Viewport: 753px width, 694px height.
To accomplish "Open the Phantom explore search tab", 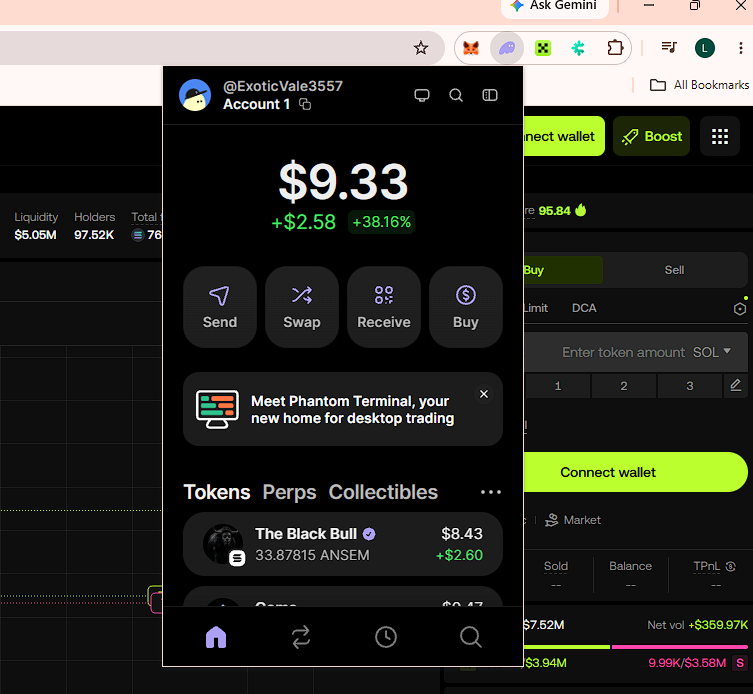I will tap(471, 637).
